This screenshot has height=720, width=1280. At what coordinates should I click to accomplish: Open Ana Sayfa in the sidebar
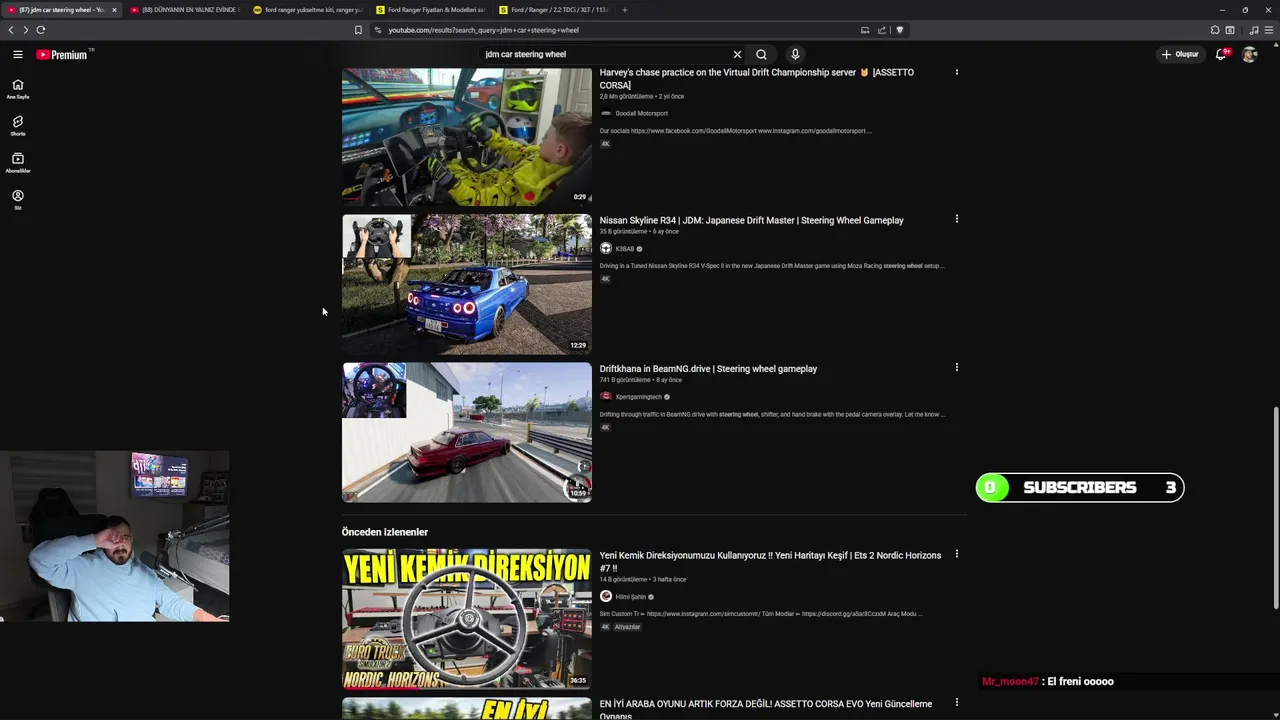(17, 89)
